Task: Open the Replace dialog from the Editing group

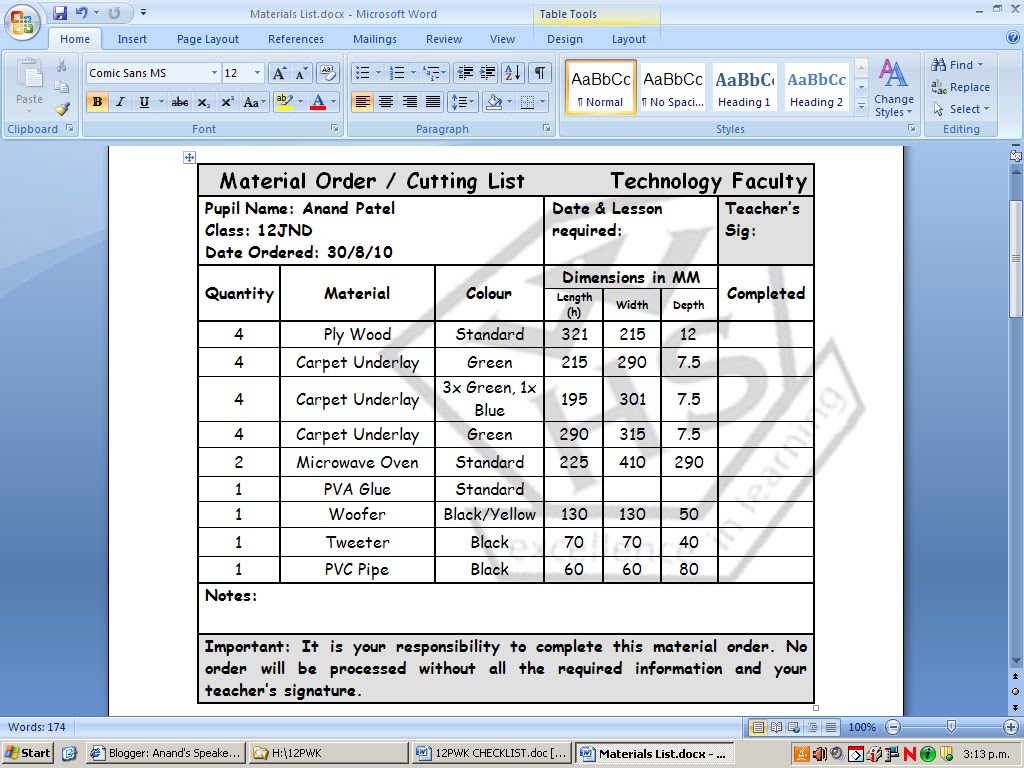Action: point(961,87)
